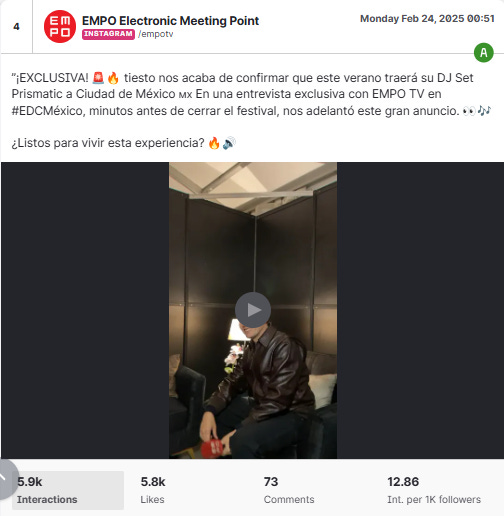Click the red siren emoji in caption

[98, 78]
